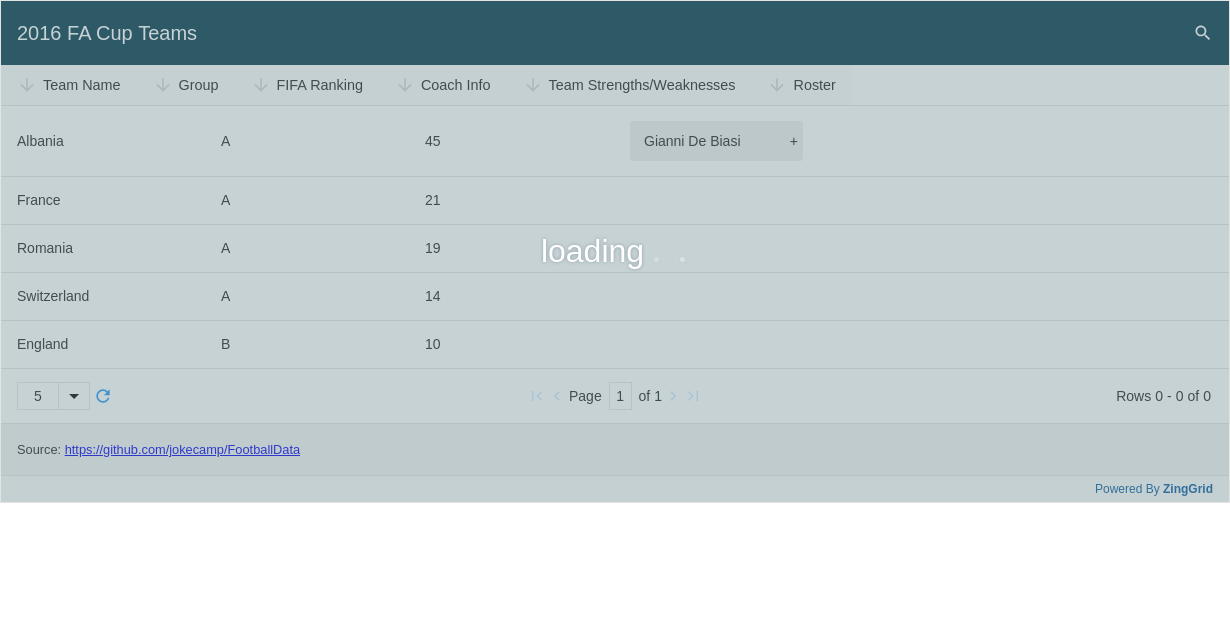Image resolution: width=1230 pixels, height=630 pixels.
Task: Open the page size dropdown arrow
Action: 74,396
